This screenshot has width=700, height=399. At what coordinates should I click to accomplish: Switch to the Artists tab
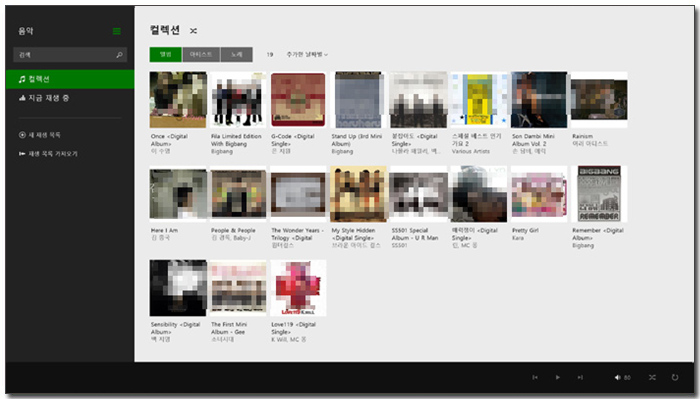pos(201,54)
